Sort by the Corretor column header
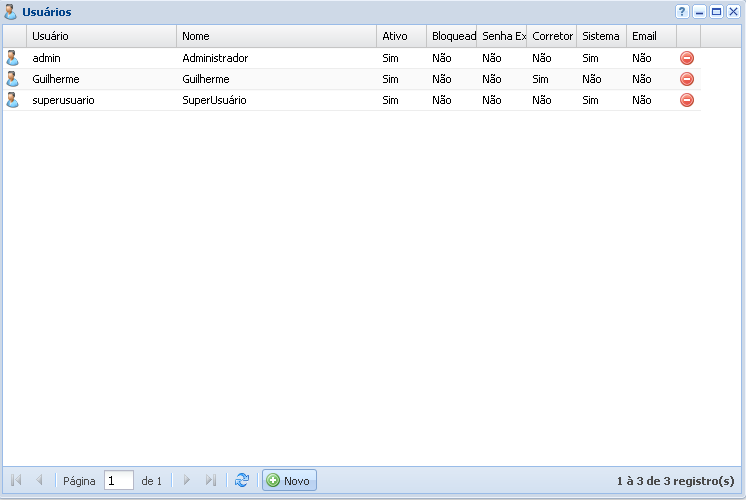The height and width of the screenshot is (500, 746). [552, 36]
